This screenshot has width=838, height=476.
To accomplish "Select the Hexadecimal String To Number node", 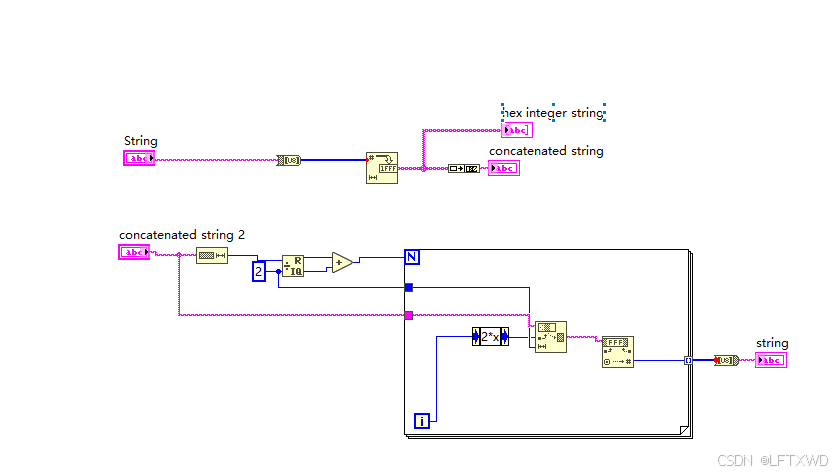I will [x=618, y=352].
